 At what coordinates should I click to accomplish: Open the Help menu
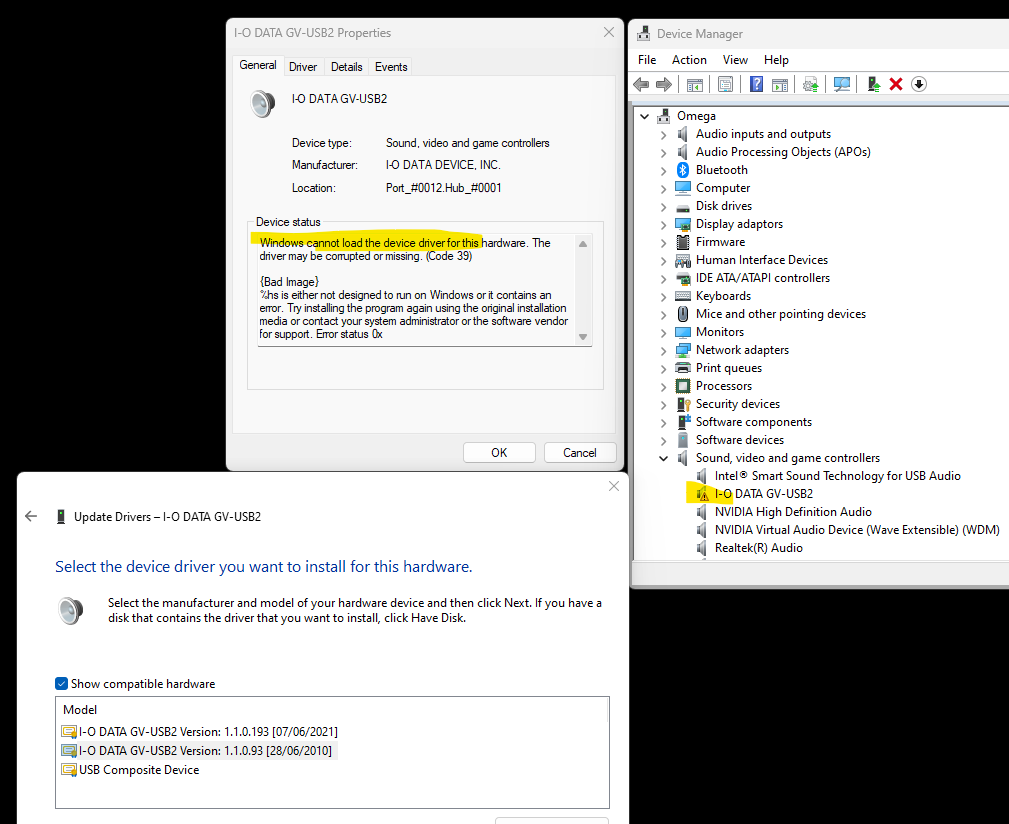coord(776,60)
